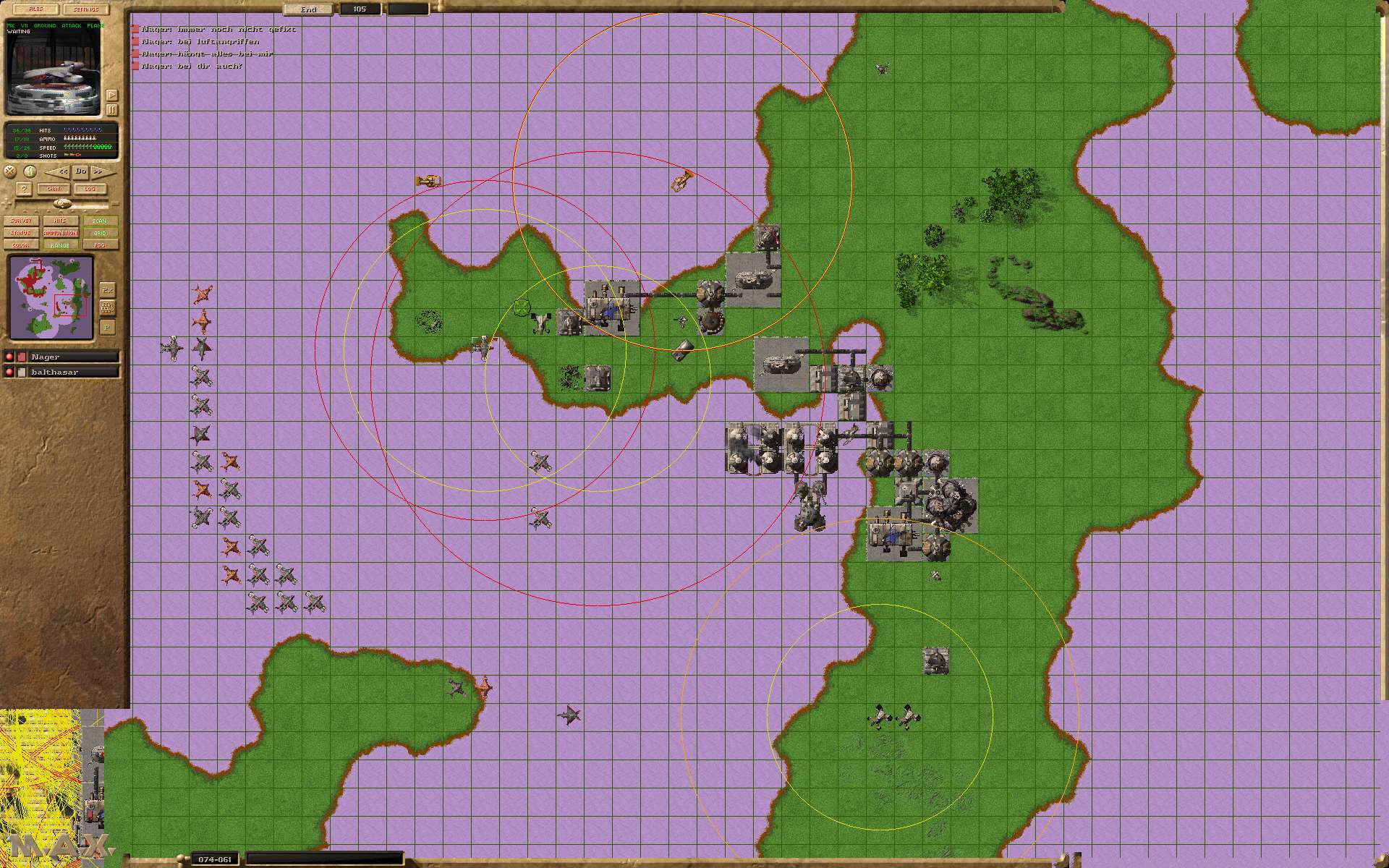1389x868 pixels.
Task: Center view on the selected unit
Action: click(x=10, y=172)
